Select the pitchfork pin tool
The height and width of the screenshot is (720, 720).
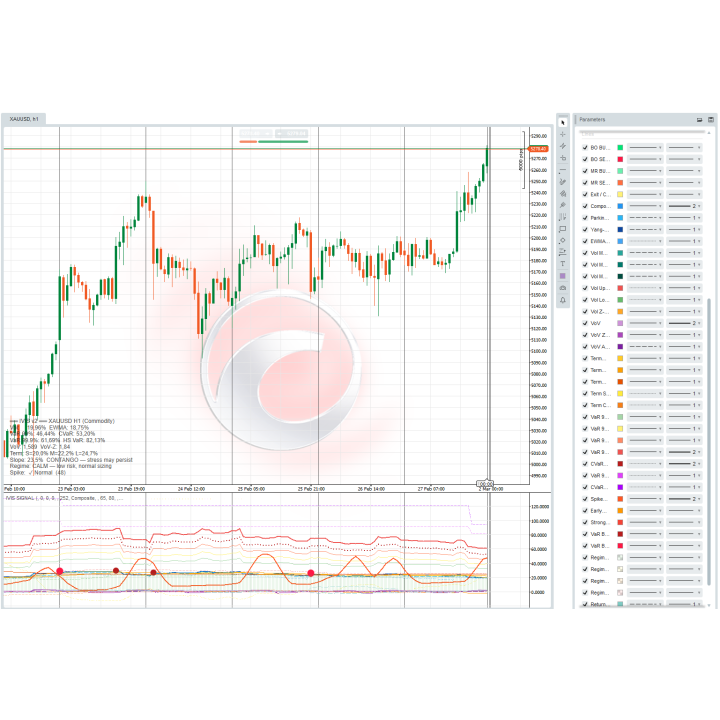point(562,205)
